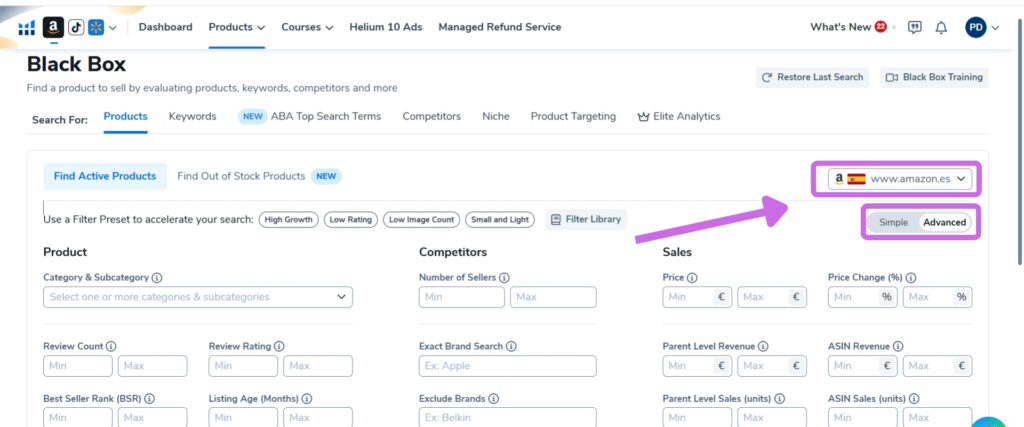The width and height of the screenshot is (1024, 427).
Task: Open the notifications bell
Action: coord(941,27)
